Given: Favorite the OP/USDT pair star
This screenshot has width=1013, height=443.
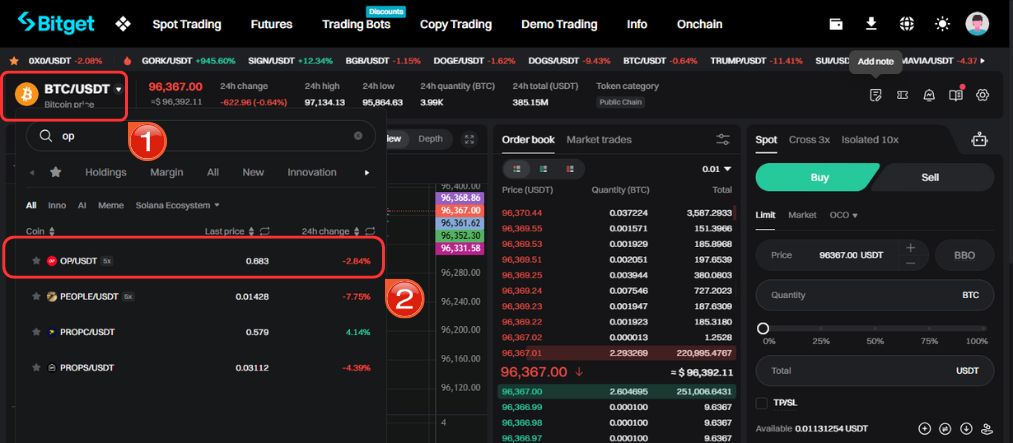Looking at the screenshot, I should tap(36, 261).
